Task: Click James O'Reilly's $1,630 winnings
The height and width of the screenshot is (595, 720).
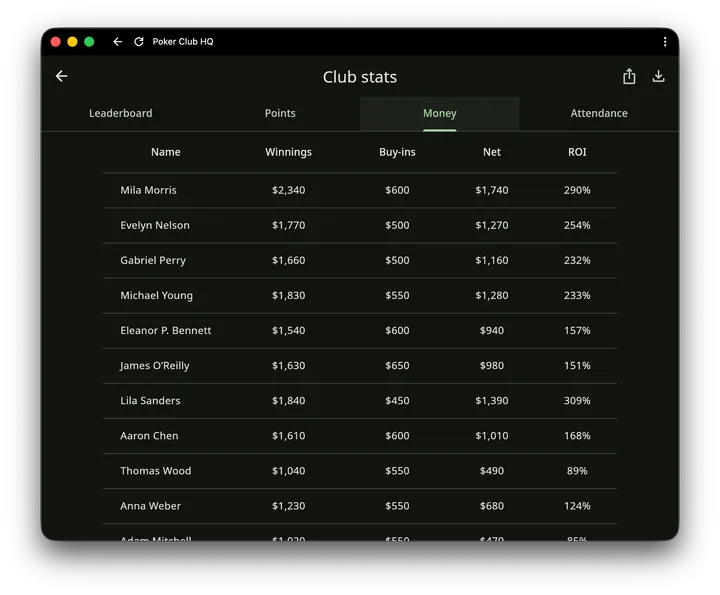Action: click(288, 365)
